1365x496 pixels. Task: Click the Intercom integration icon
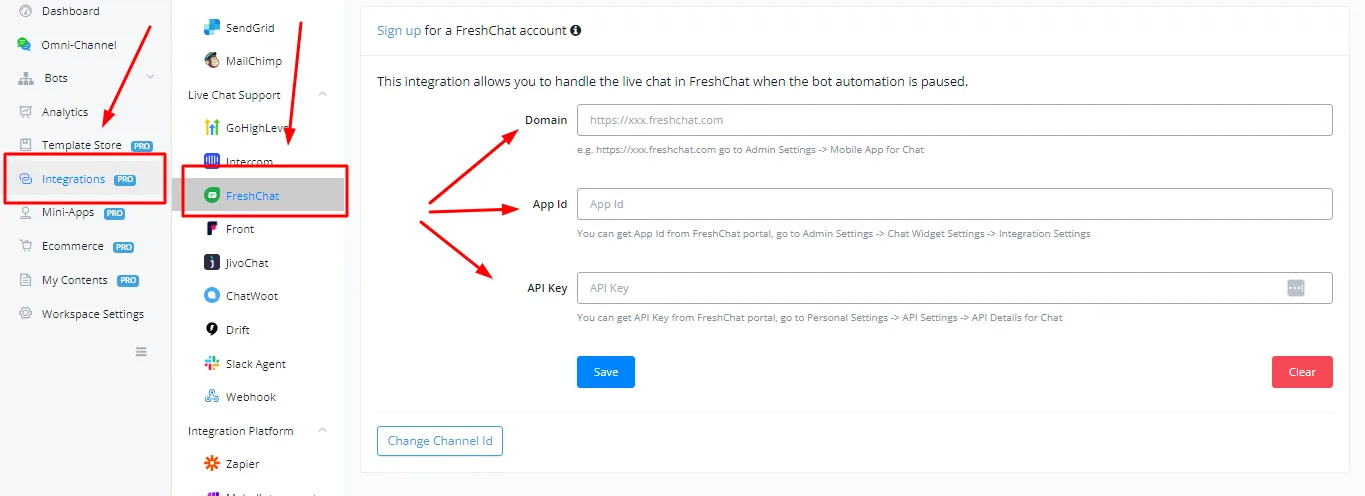(x=211, y=161)
